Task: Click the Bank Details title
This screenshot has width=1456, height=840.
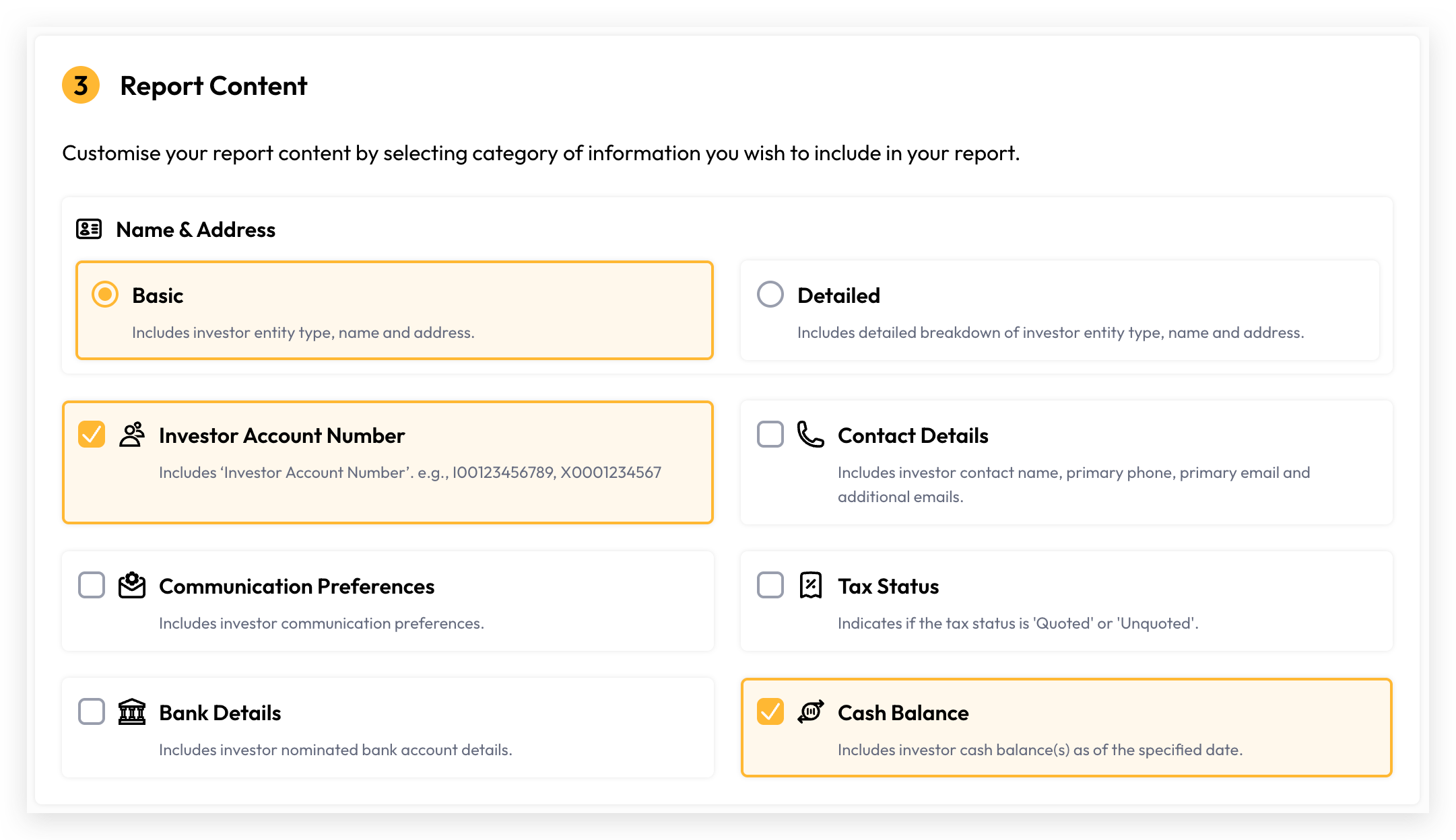Action: (x=220, y=713)
